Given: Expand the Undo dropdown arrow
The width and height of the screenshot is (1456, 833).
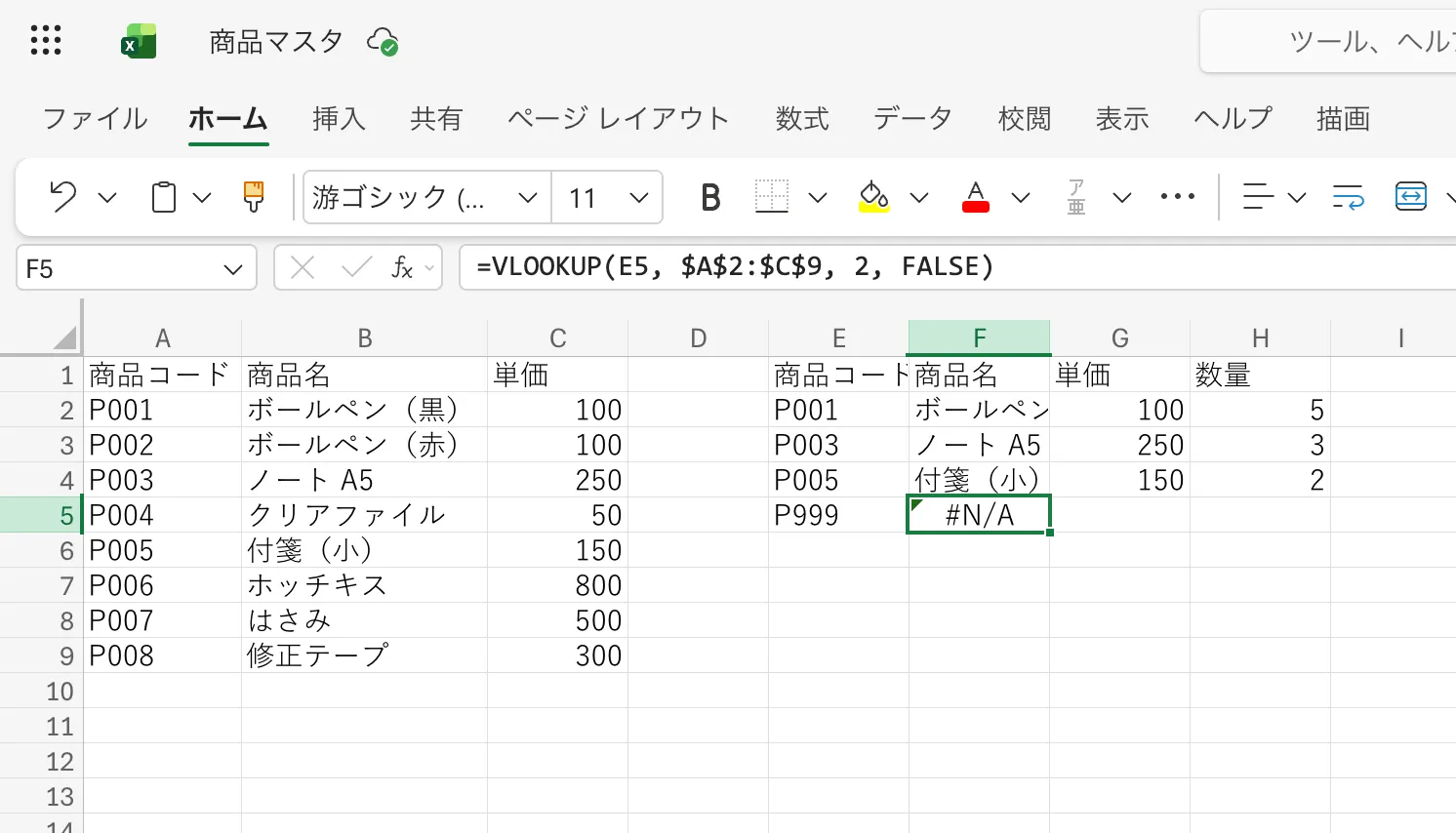Looking at the screenshot, I should (x=107, y=198).
